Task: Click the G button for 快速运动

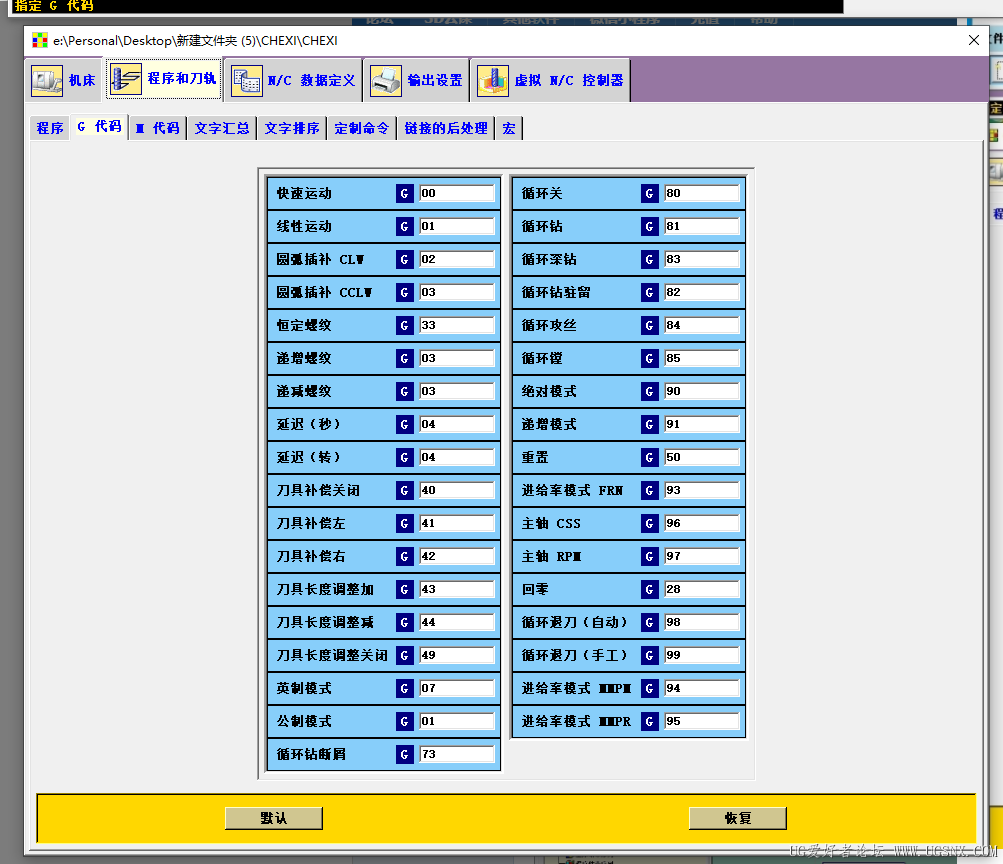Action: point(404,193)
